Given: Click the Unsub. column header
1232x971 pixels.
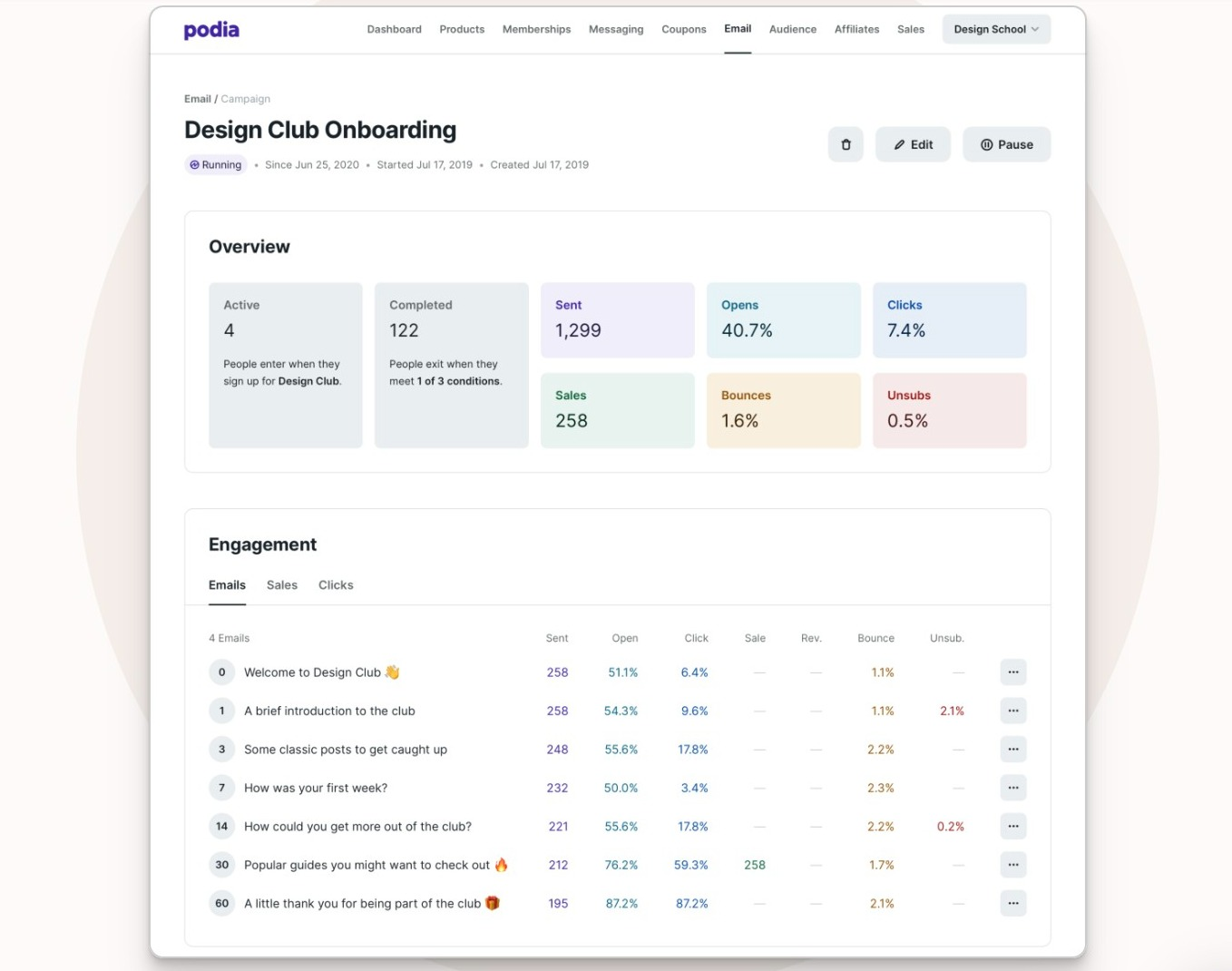Looking at the screenshot, I should click(x=946, y=638).
